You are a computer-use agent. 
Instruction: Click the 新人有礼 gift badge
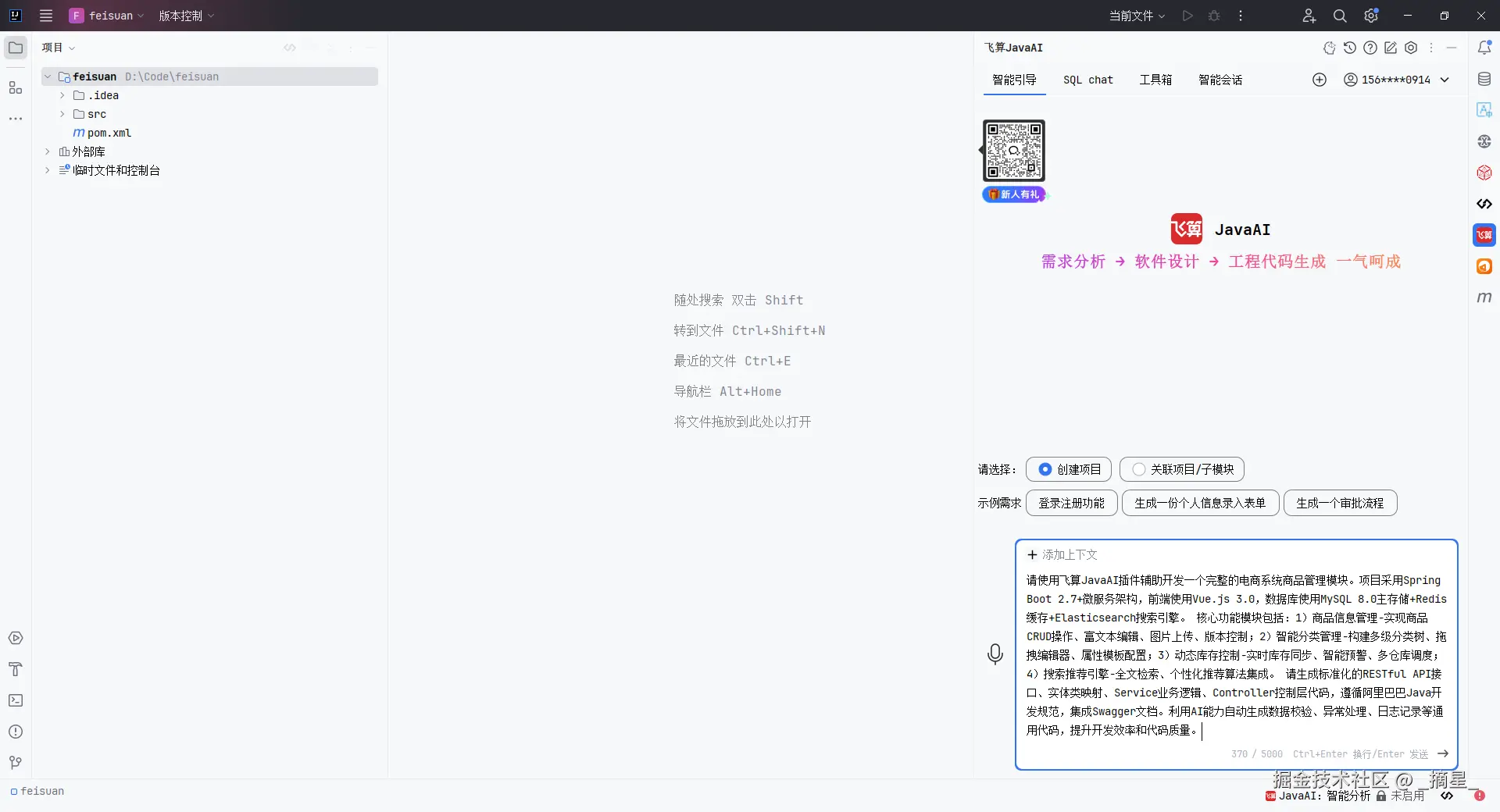click(1013, 194)
